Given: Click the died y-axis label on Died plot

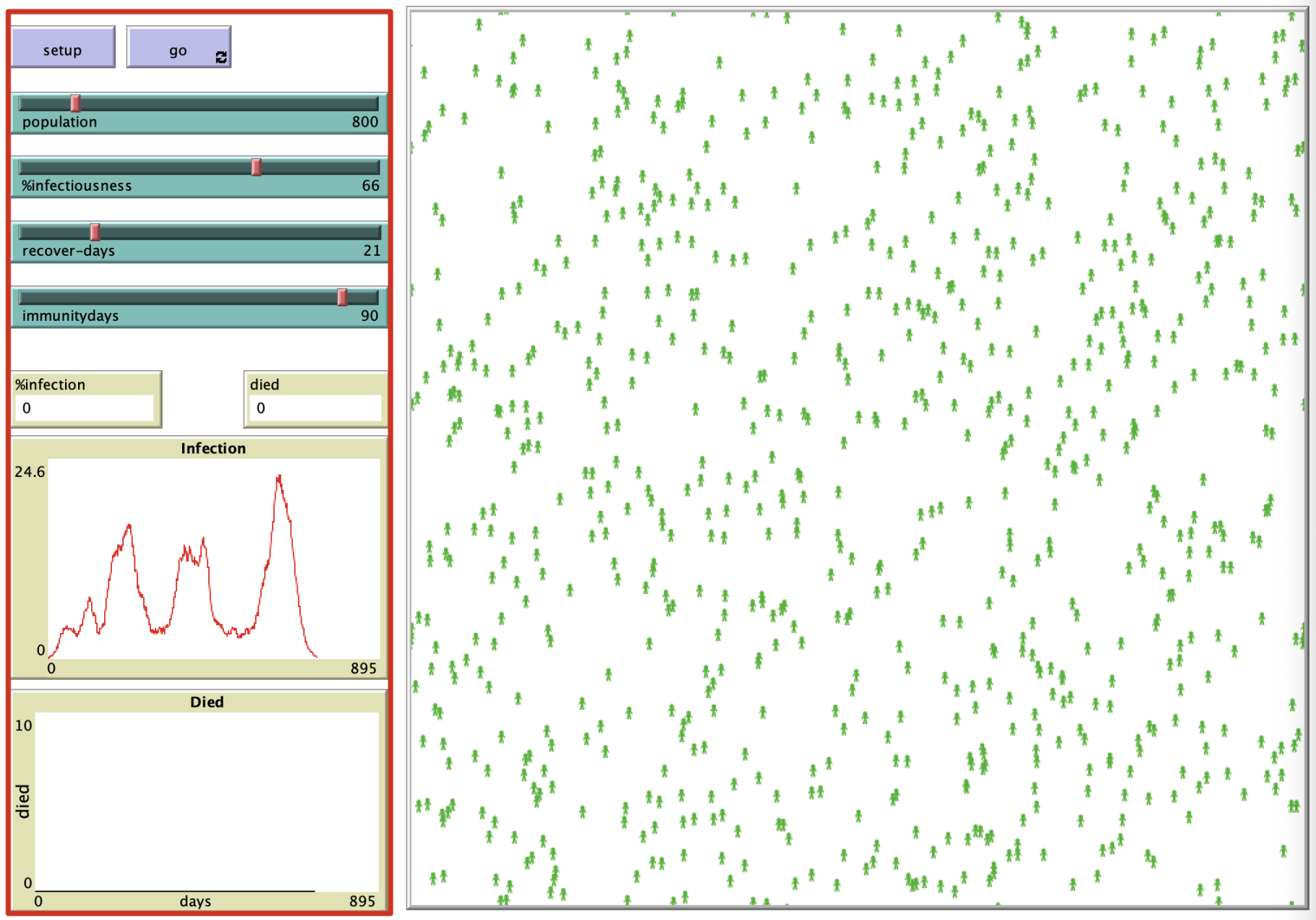Looking at the screenshot, I should coord(23,801).
